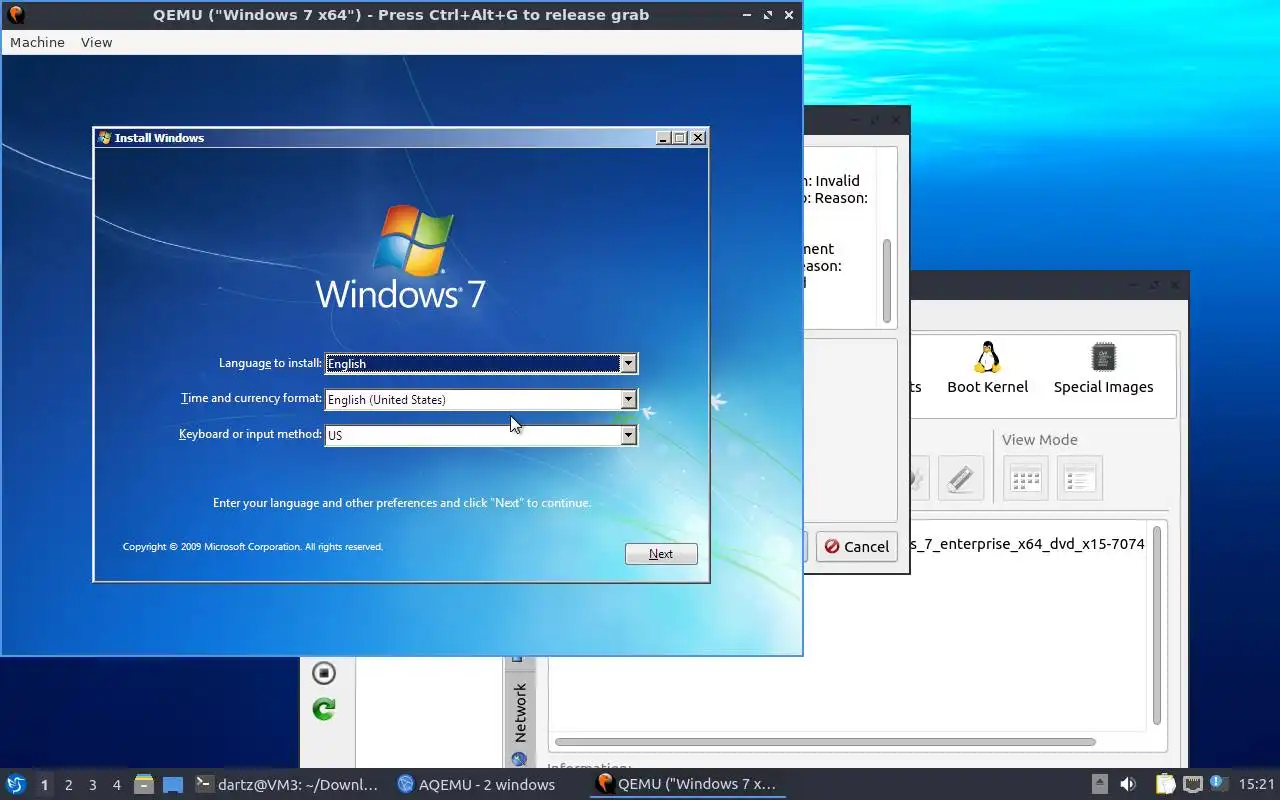Viewport: 1280px width, 800px height.
Task: Click the stop VM button in AQEMU
Action: click(x=323, y=673)
